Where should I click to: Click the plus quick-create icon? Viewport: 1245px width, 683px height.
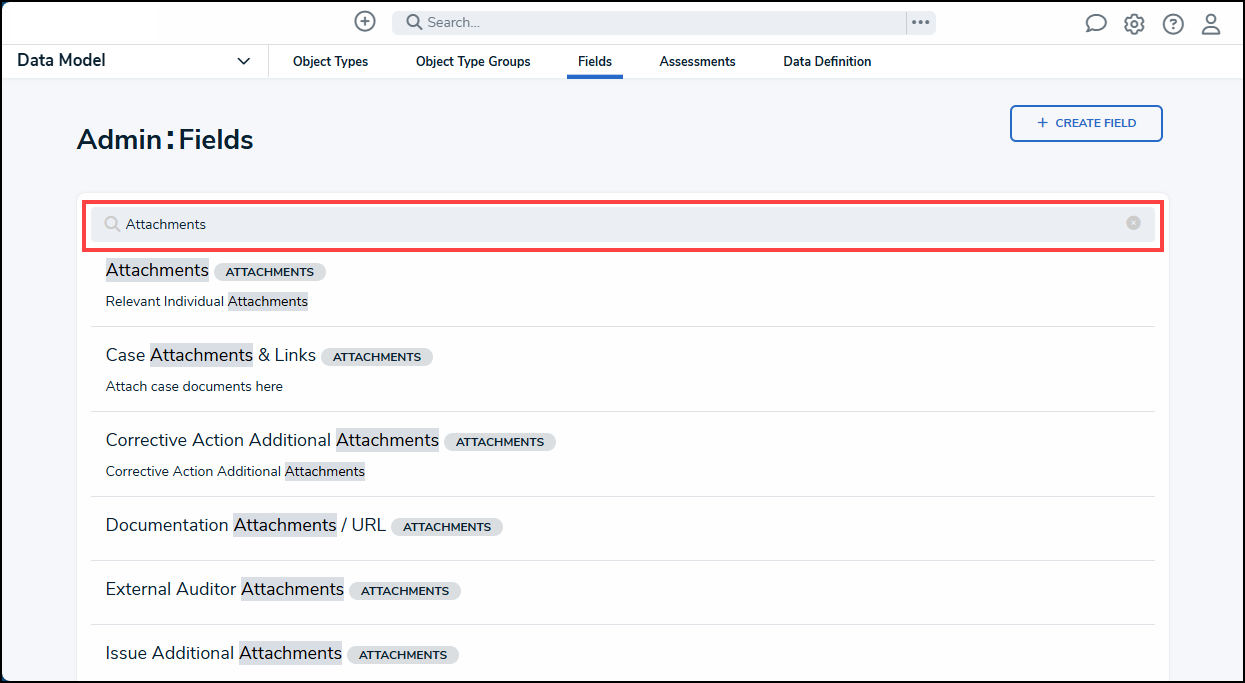pos(365,22)
